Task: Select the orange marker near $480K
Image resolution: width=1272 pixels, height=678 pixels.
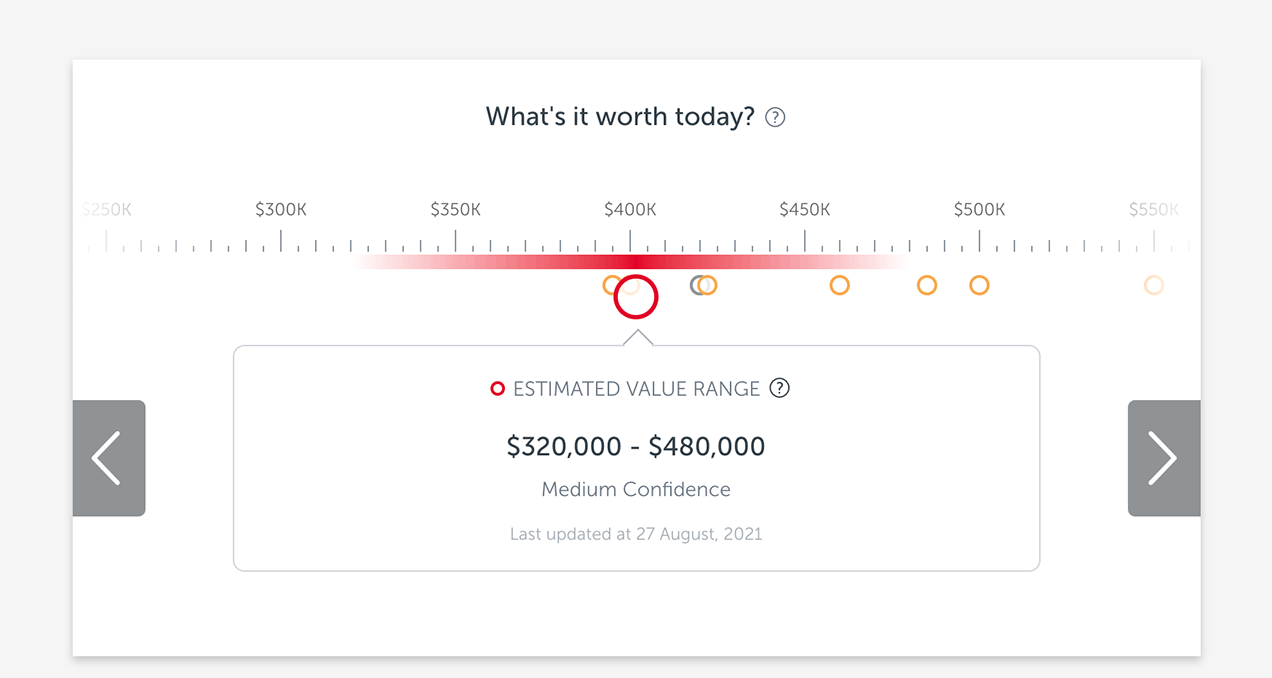Action: 979,285
